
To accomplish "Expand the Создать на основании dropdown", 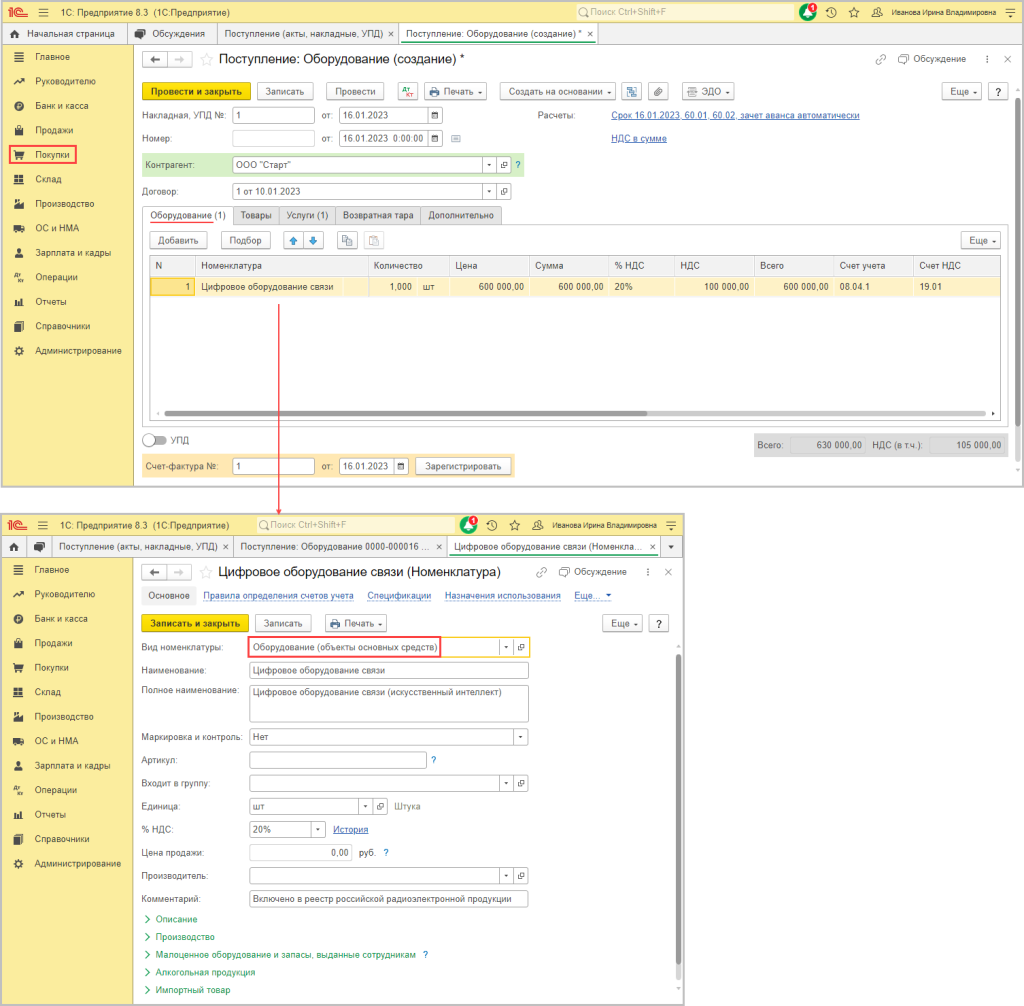I will point(558,91).
